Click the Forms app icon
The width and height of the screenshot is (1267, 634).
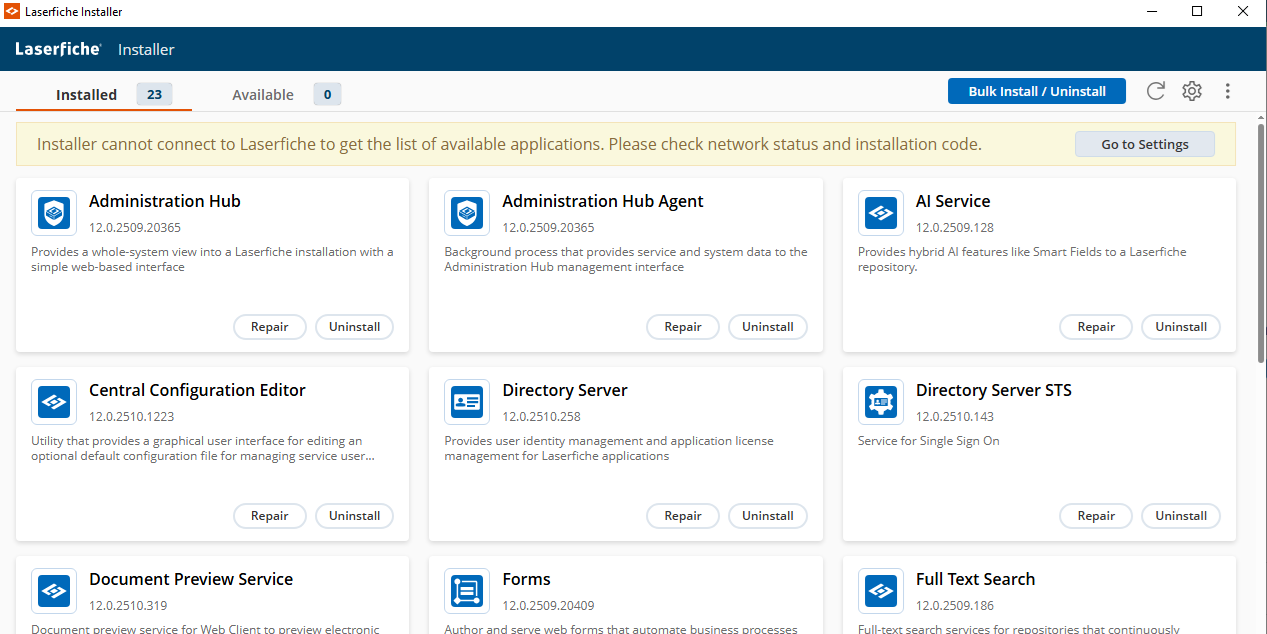467,591
